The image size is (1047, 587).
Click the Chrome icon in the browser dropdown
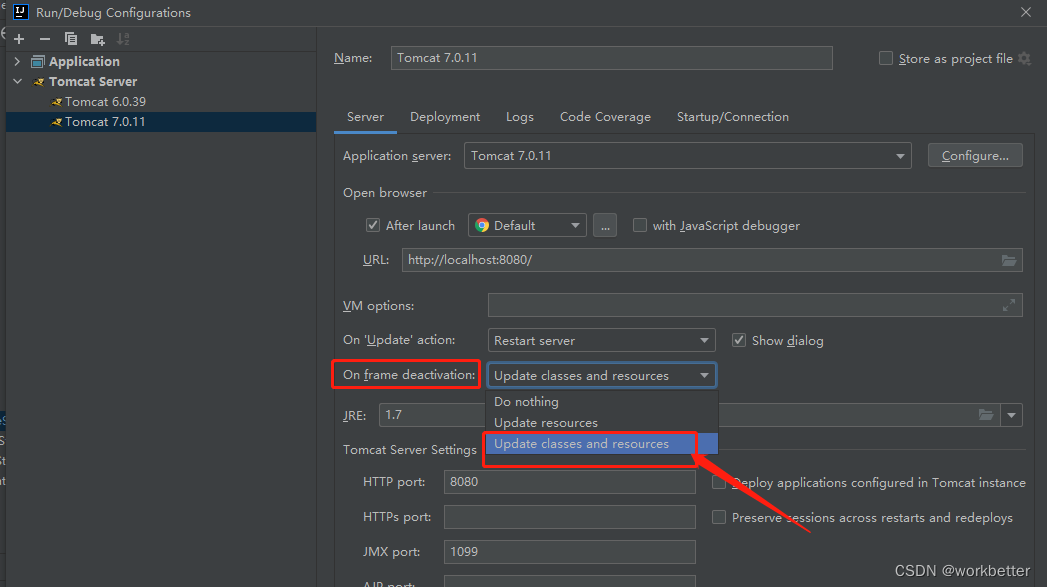pos(481,226)
